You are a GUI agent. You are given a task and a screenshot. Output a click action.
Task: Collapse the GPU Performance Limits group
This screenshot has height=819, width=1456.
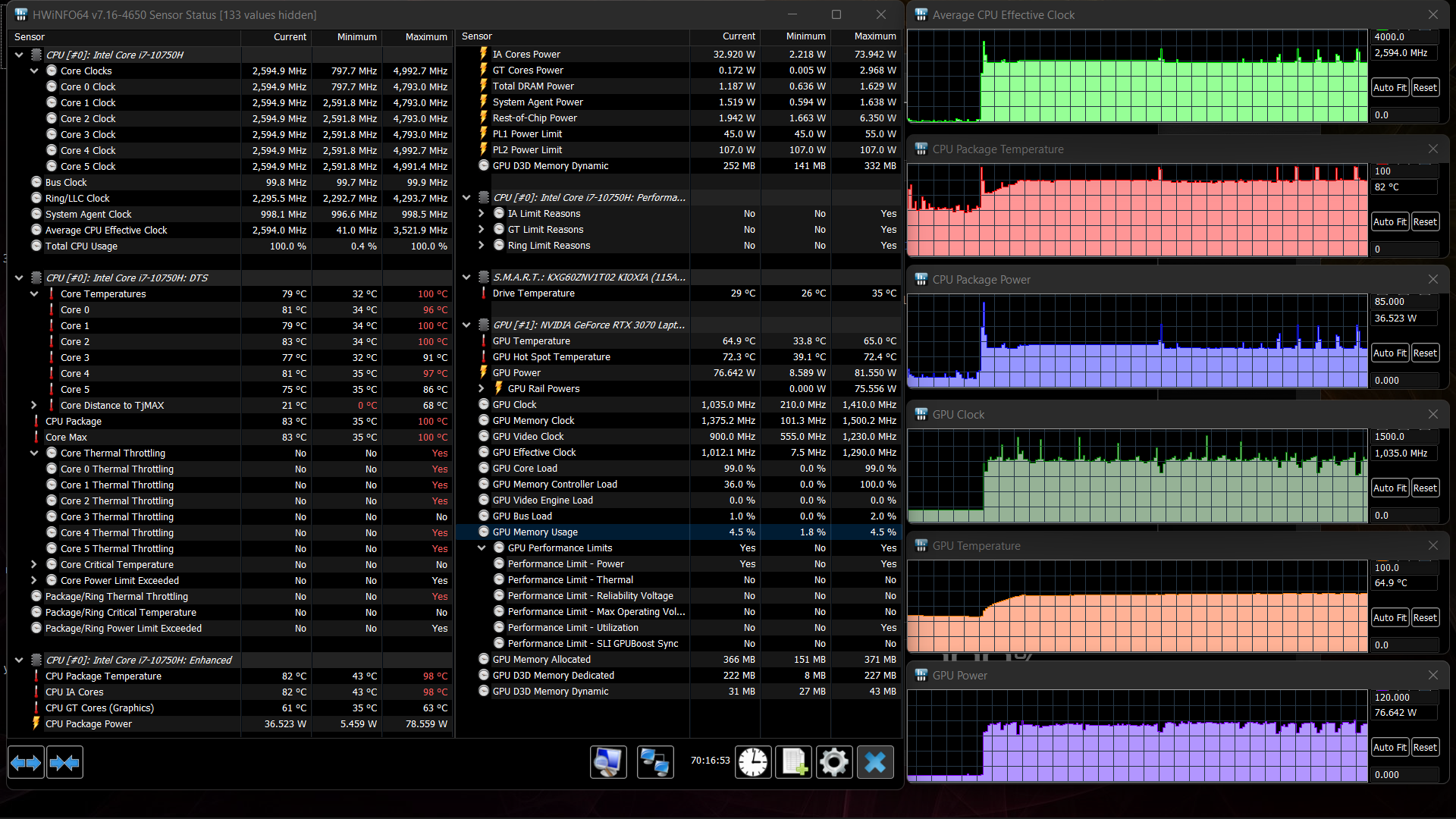coord(482,548)
